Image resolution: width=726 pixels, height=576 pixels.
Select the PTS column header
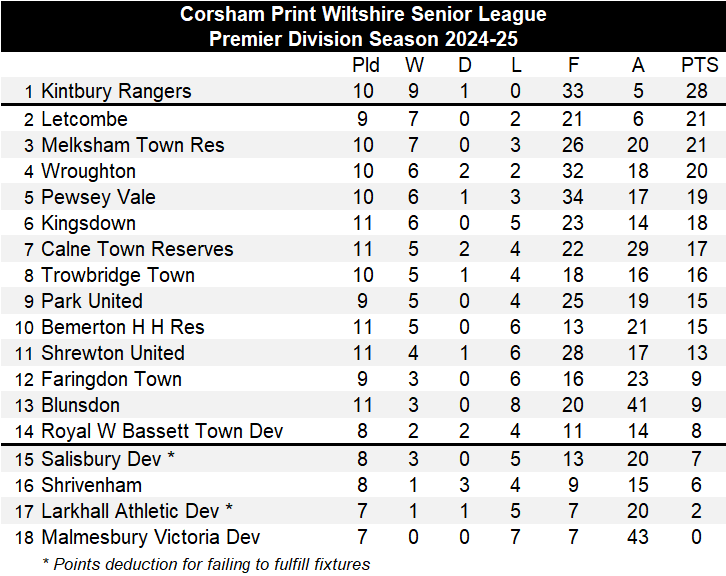click(699, 66)
